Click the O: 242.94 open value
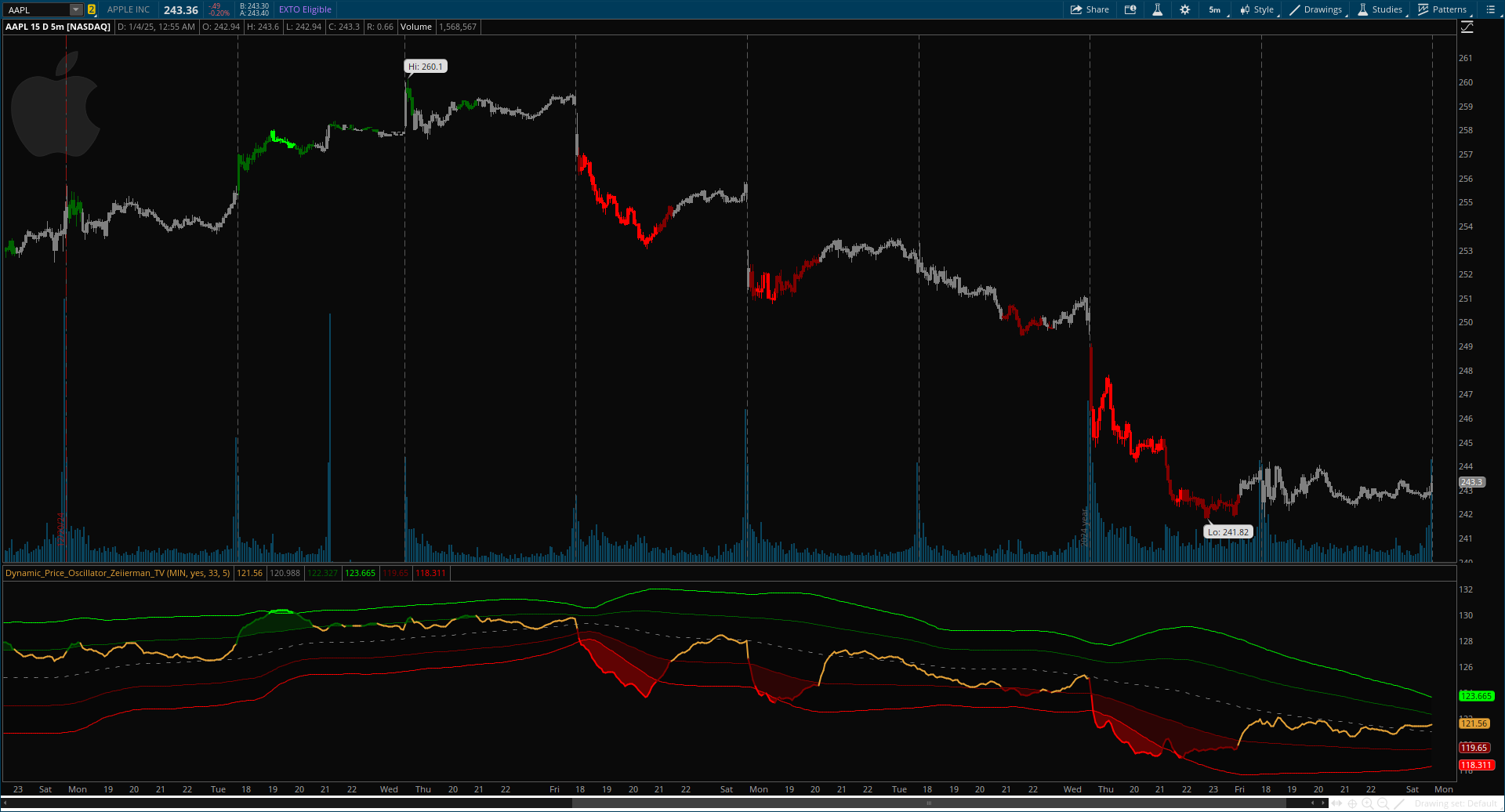1505x812 pixels. (x=221, y=27)
